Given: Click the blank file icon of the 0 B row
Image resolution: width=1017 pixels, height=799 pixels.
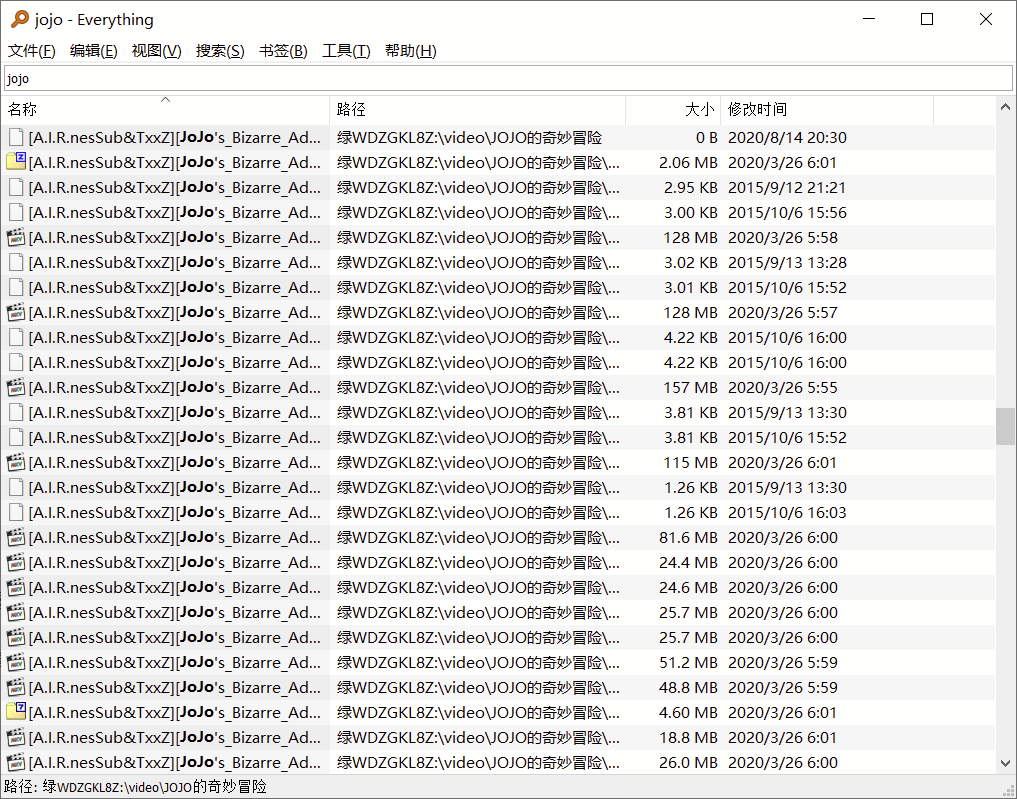Looking at the screenshot, I should [x=16, y=137].
